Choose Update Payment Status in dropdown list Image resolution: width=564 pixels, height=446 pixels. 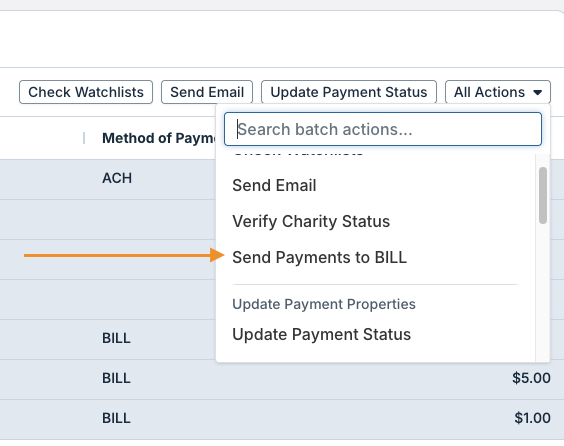click(322, 334)
